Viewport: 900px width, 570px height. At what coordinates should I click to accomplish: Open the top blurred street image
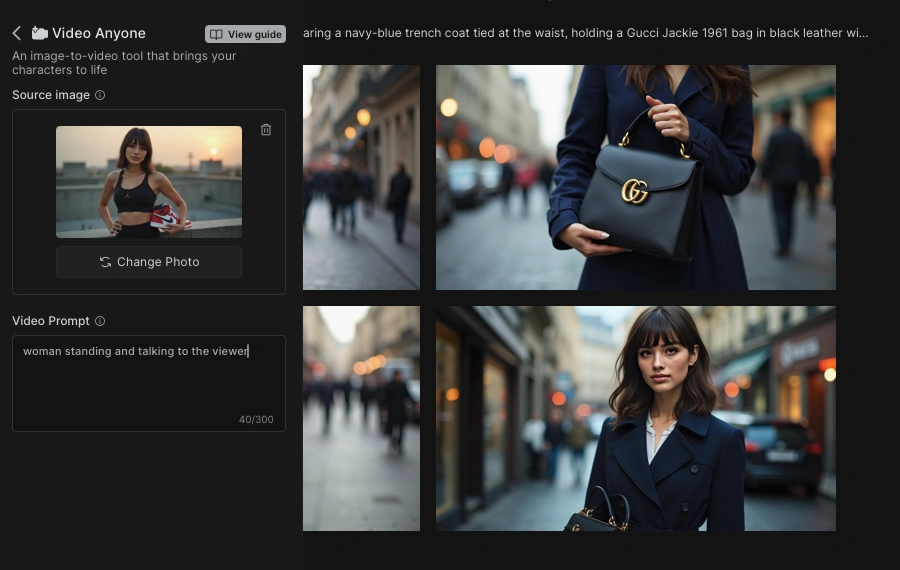point(362,177)
